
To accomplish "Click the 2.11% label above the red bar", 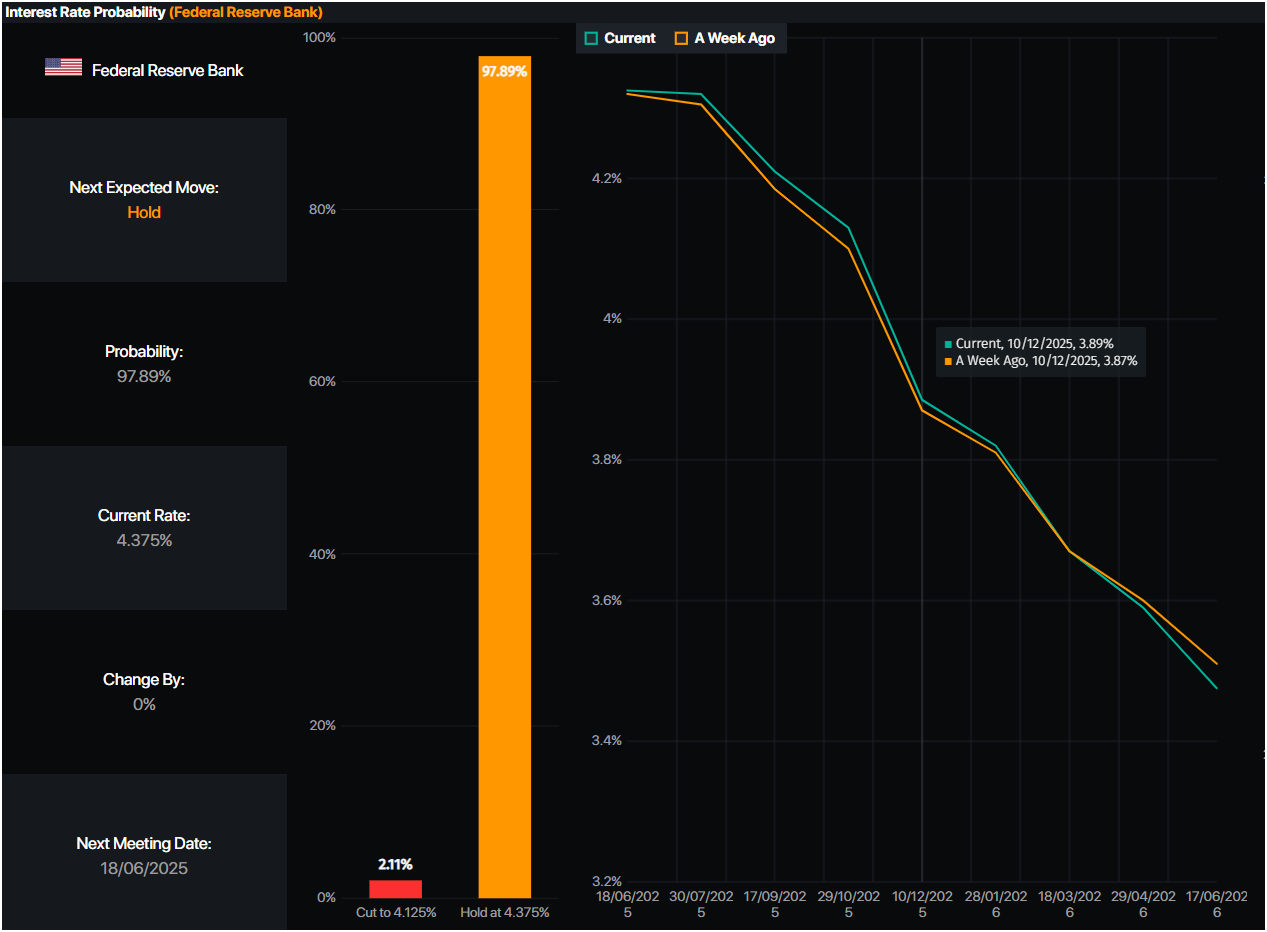I will coord(395,864).
